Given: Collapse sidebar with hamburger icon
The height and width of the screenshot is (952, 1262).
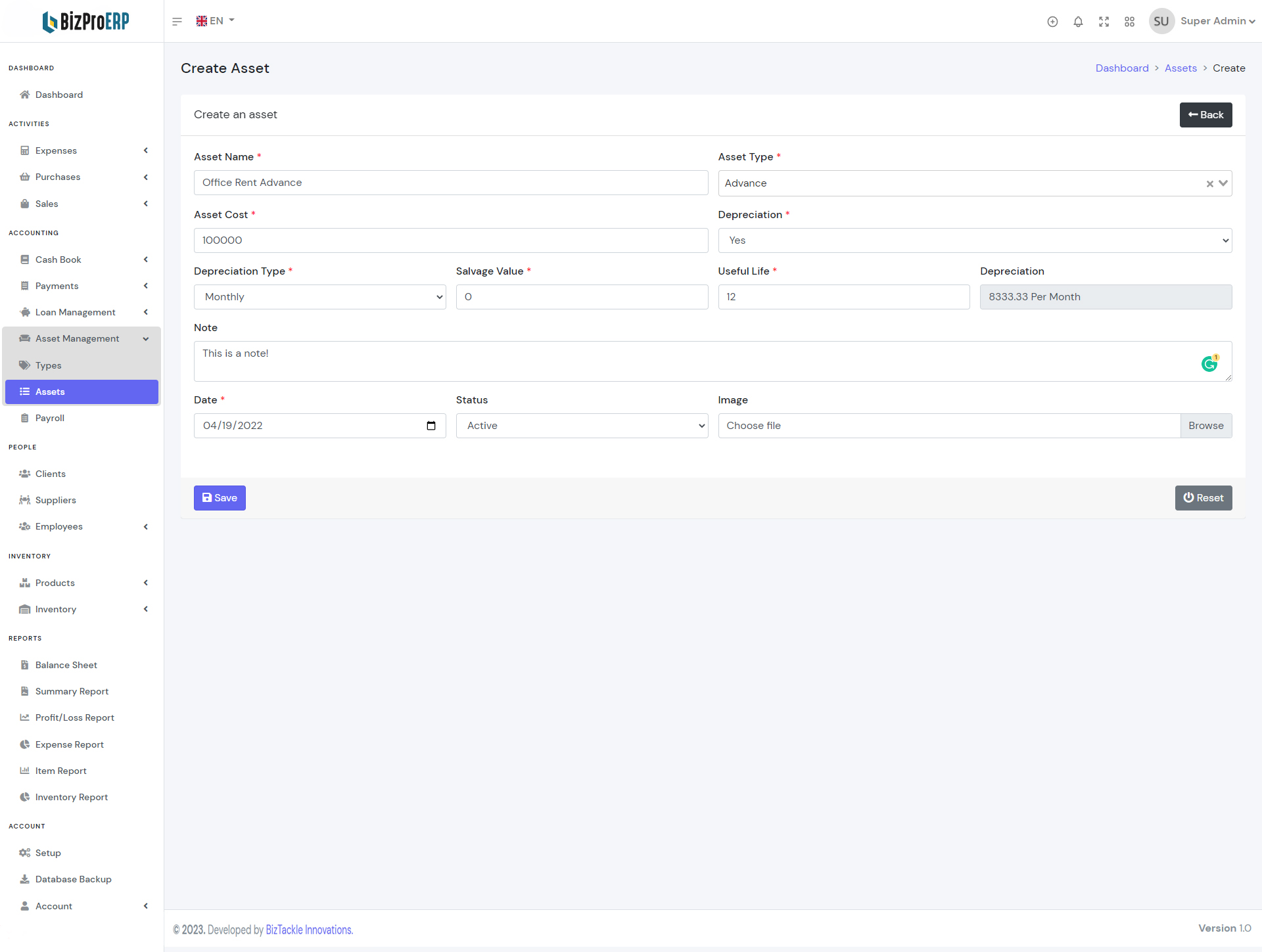Looking at the screenshot, I should click(177, 22).
